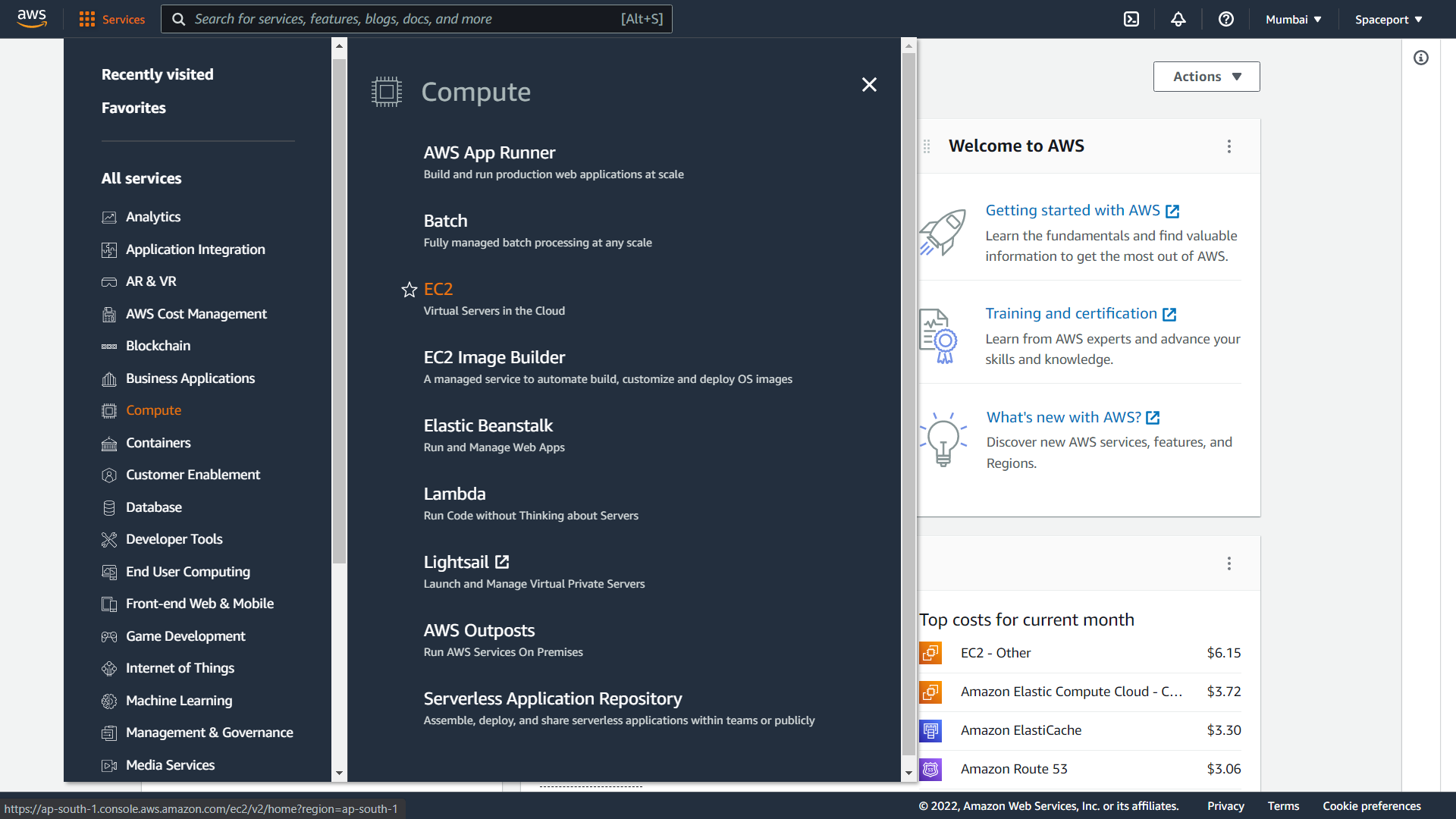Select the Database category text

[154, 507]
